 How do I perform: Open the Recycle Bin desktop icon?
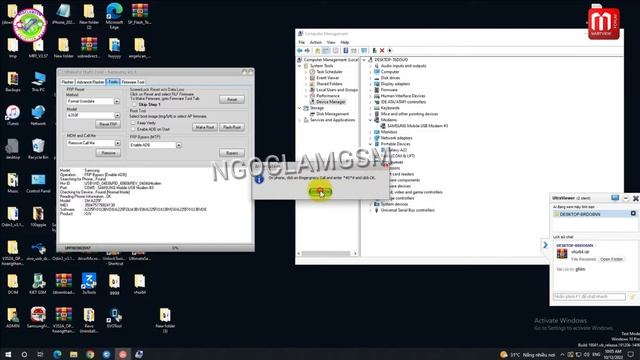[38, 149]
